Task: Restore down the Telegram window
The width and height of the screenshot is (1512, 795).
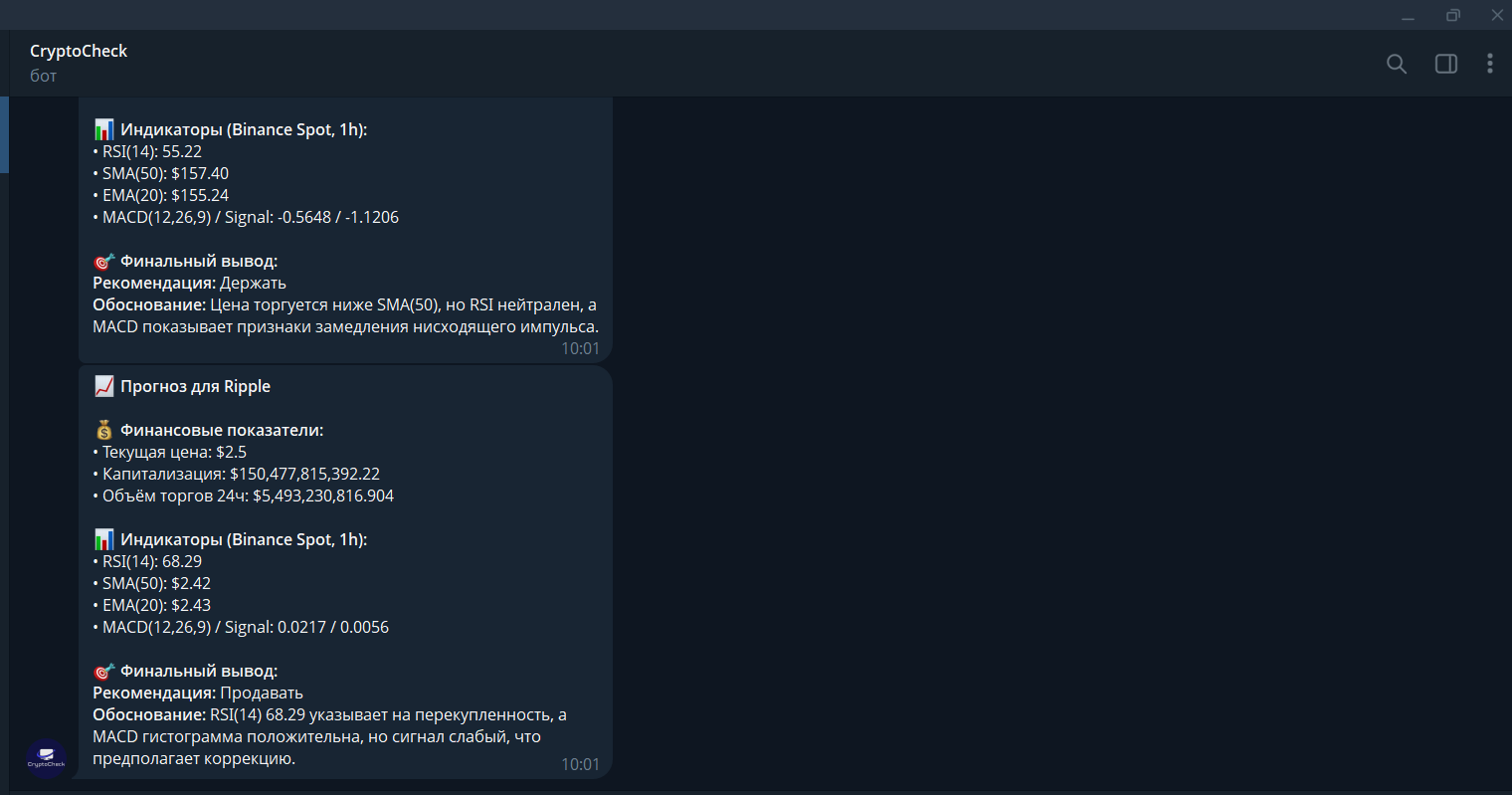Action: pyautogui.click(x=1453, y=15)
